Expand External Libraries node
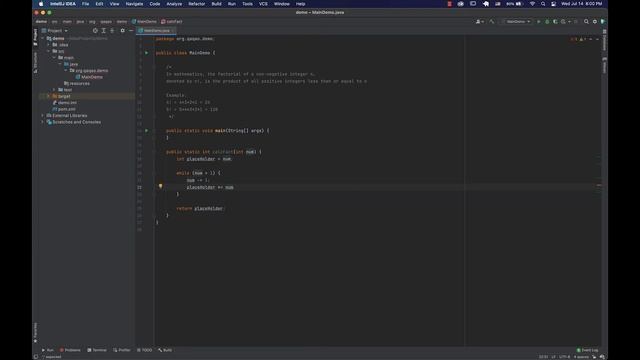Screen dimensions: 640x360 (43, 116)
